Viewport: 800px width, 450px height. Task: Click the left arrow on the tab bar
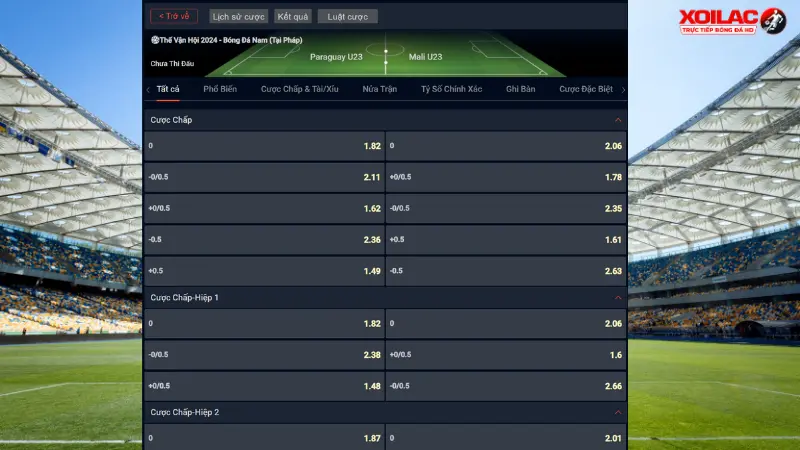(148, 89)
